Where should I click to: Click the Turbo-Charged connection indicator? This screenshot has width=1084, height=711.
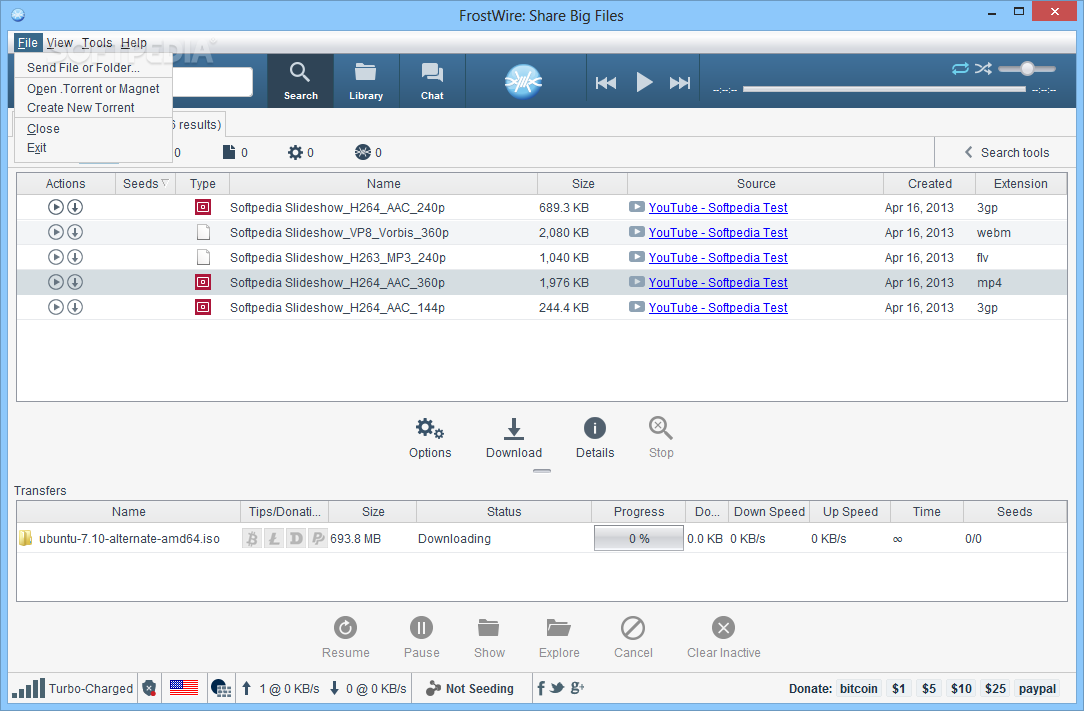[73, 689]
